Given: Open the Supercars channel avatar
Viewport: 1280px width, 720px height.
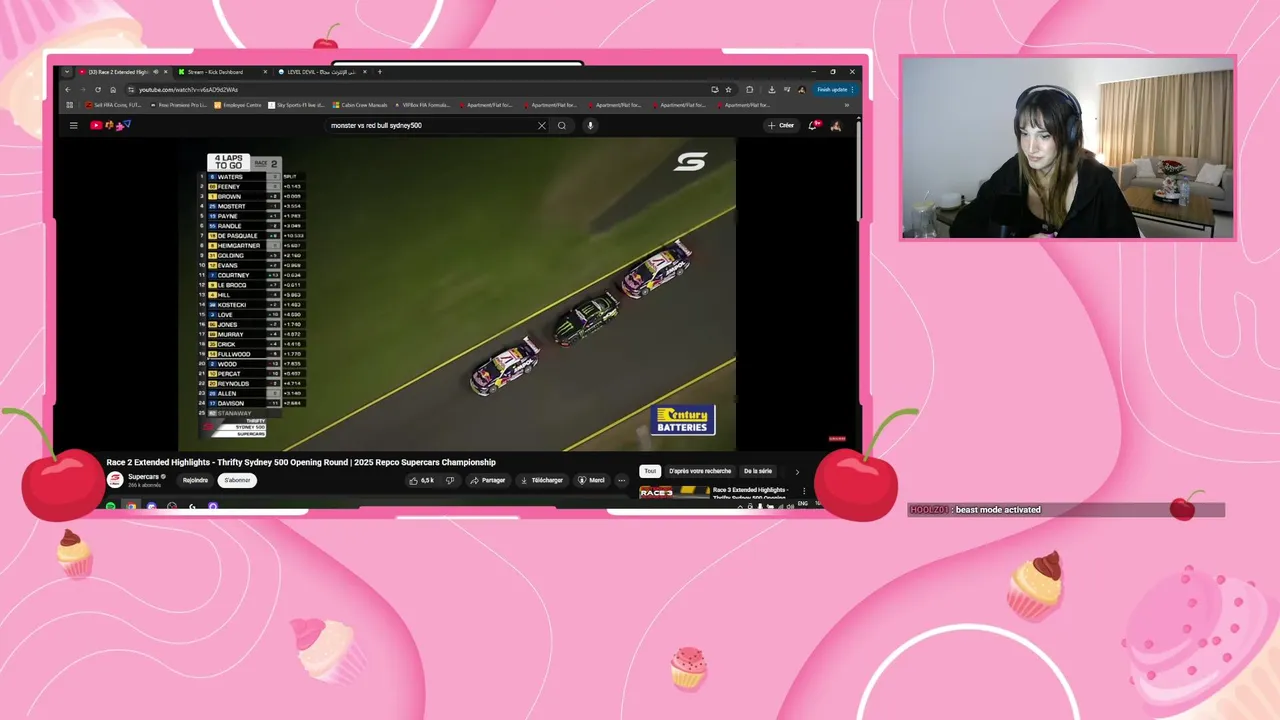Looking at the screenshot, I should click(115, 480).
